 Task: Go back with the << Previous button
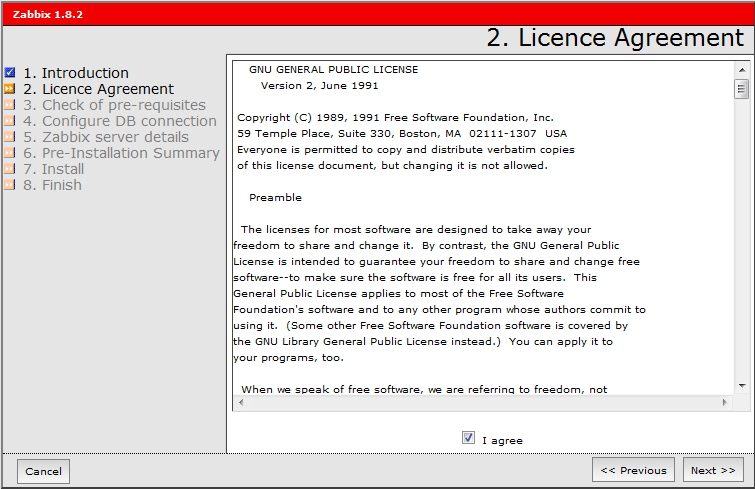632,470
